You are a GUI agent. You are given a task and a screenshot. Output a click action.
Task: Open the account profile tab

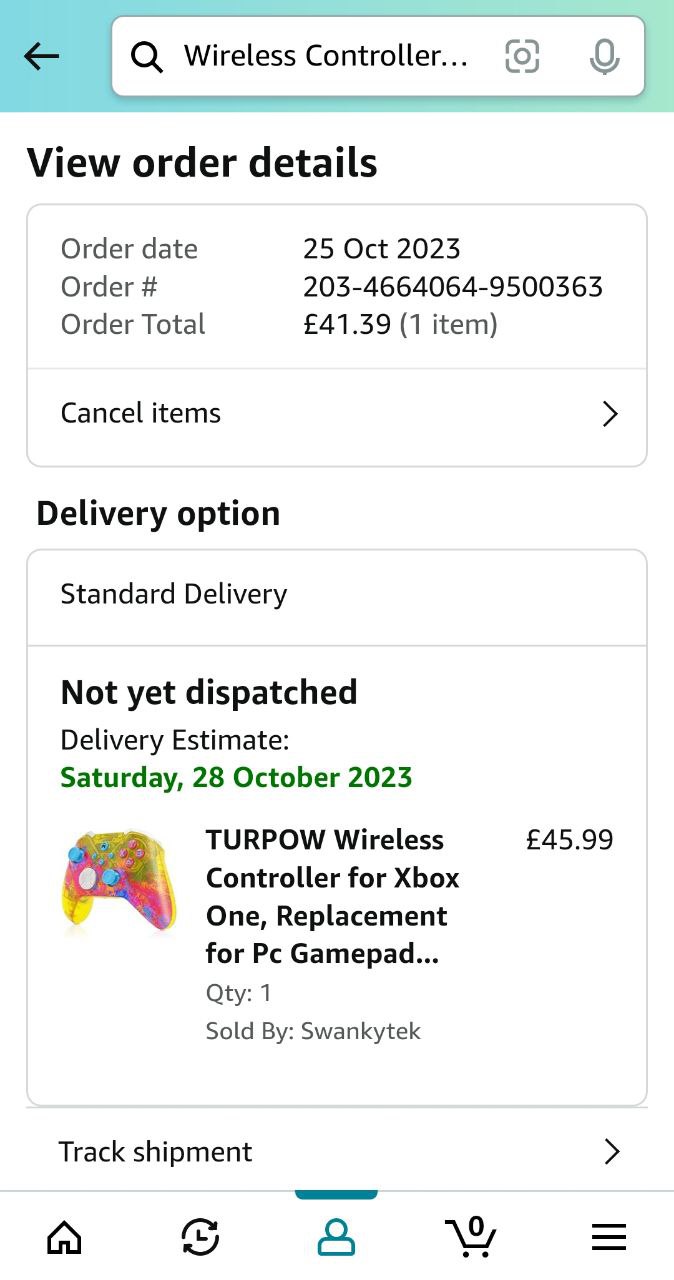click(x=336, y=1238)
